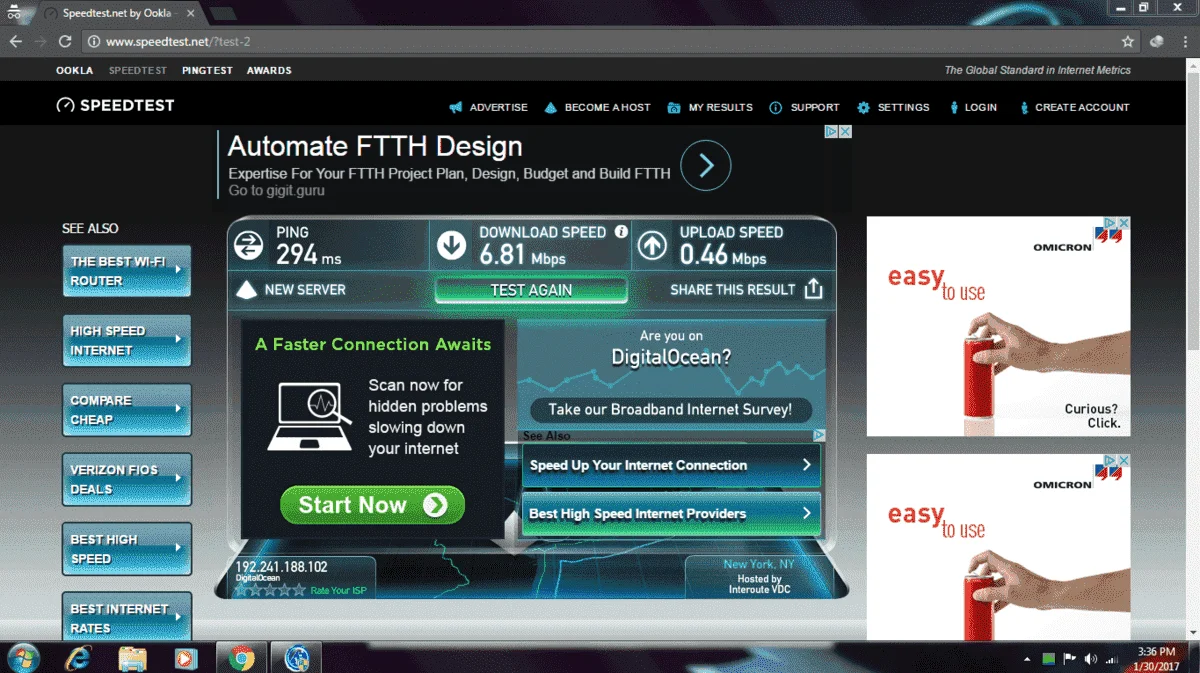Screen dimensions: 1200x673
Task: Switch to PINGTEST tab
Action: (x=207, y=71)
